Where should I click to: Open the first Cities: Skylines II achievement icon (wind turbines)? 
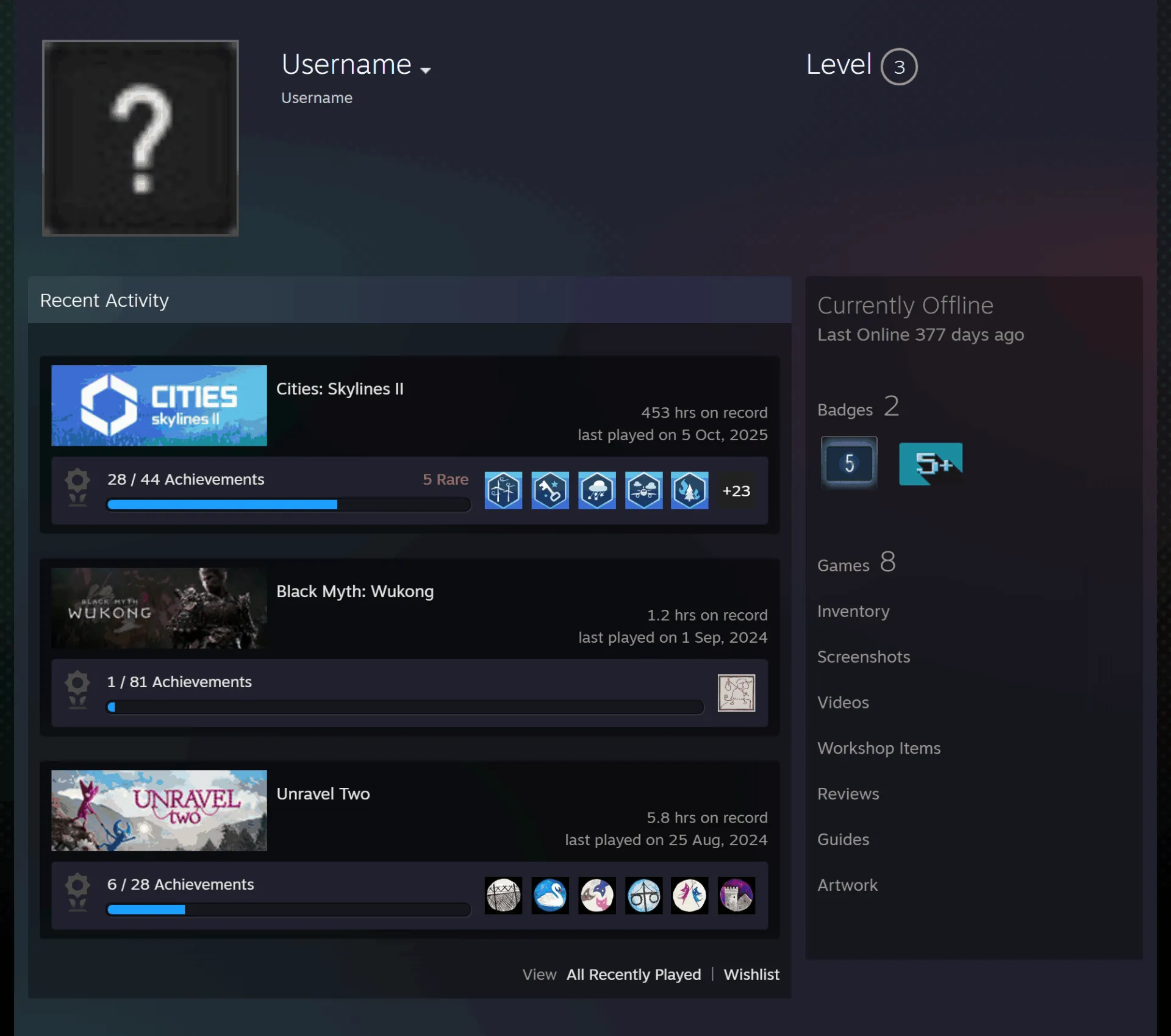tap(503, 490)
